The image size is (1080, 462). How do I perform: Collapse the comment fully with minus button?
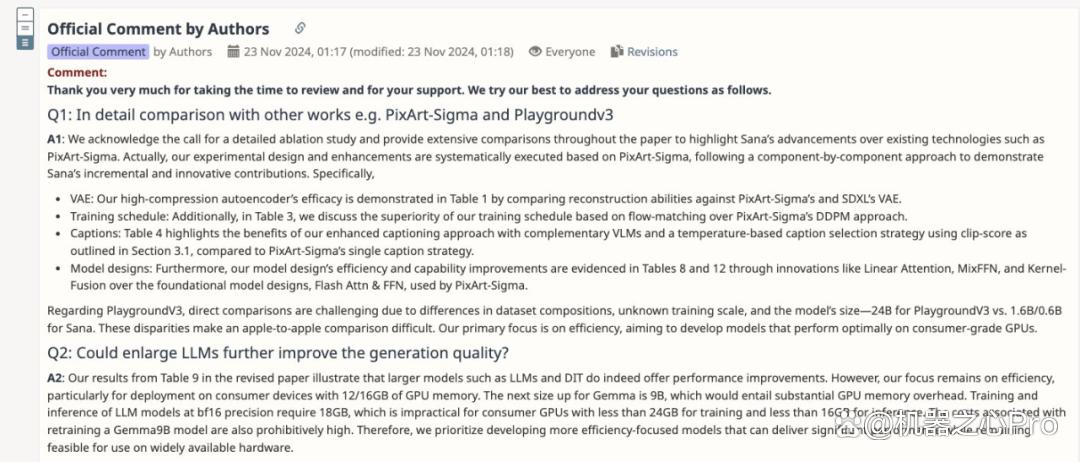[25, 14]
